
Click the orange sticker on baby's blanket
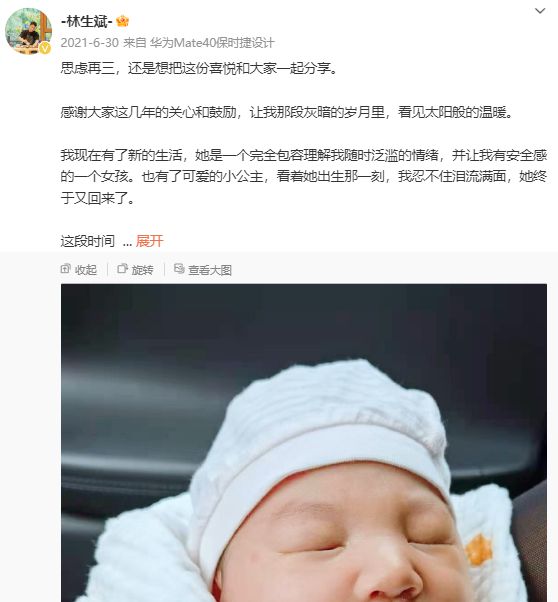click(x=478, y=549)
